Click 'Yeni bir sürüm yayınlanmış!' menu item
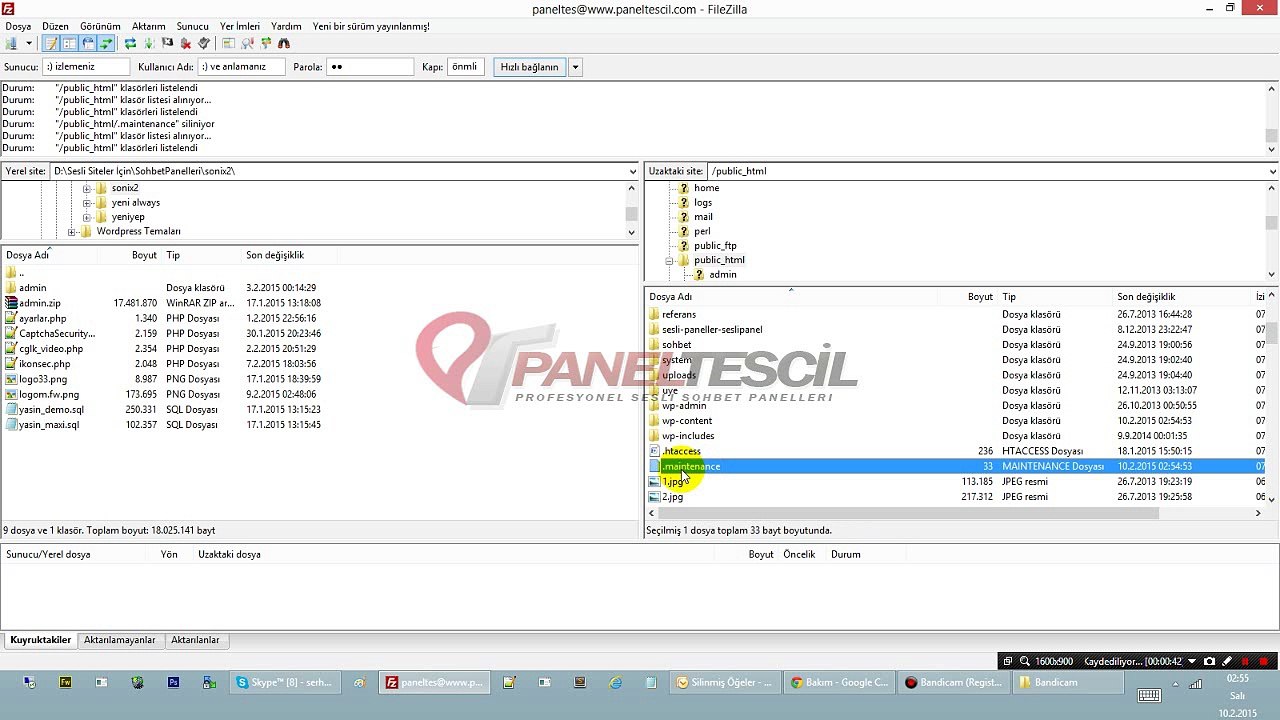 click(x=371, y=26)
